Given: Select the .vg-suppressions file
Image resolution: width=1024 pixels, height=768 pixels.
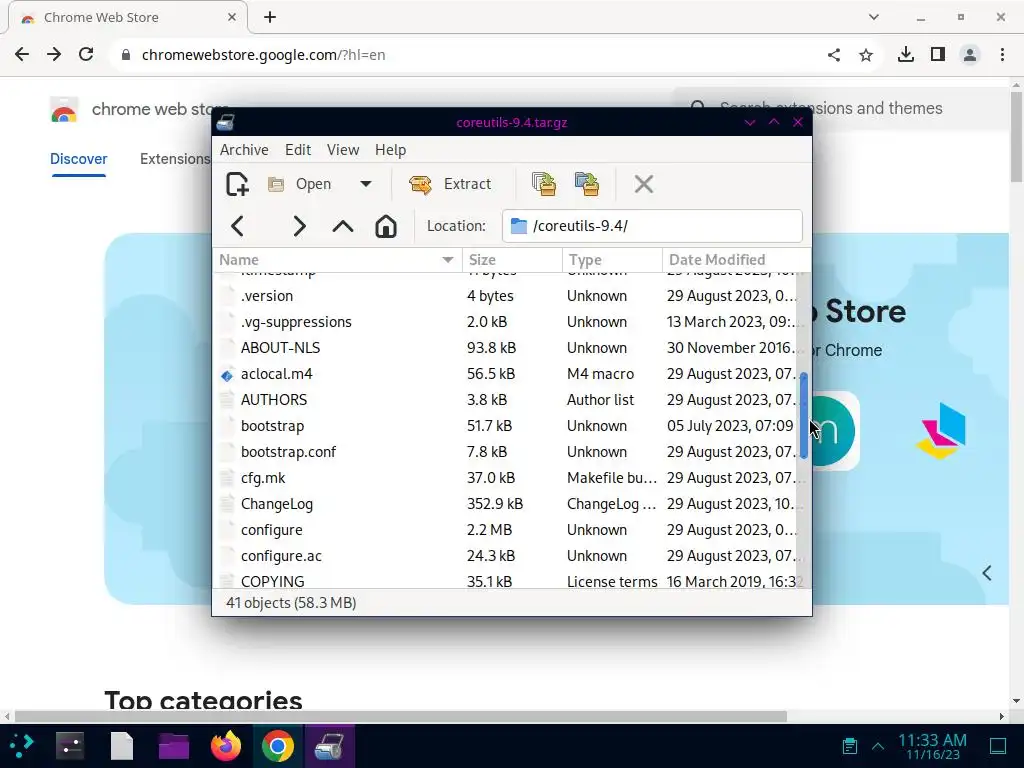Looking at the screenshot, I should coord(506,322).
